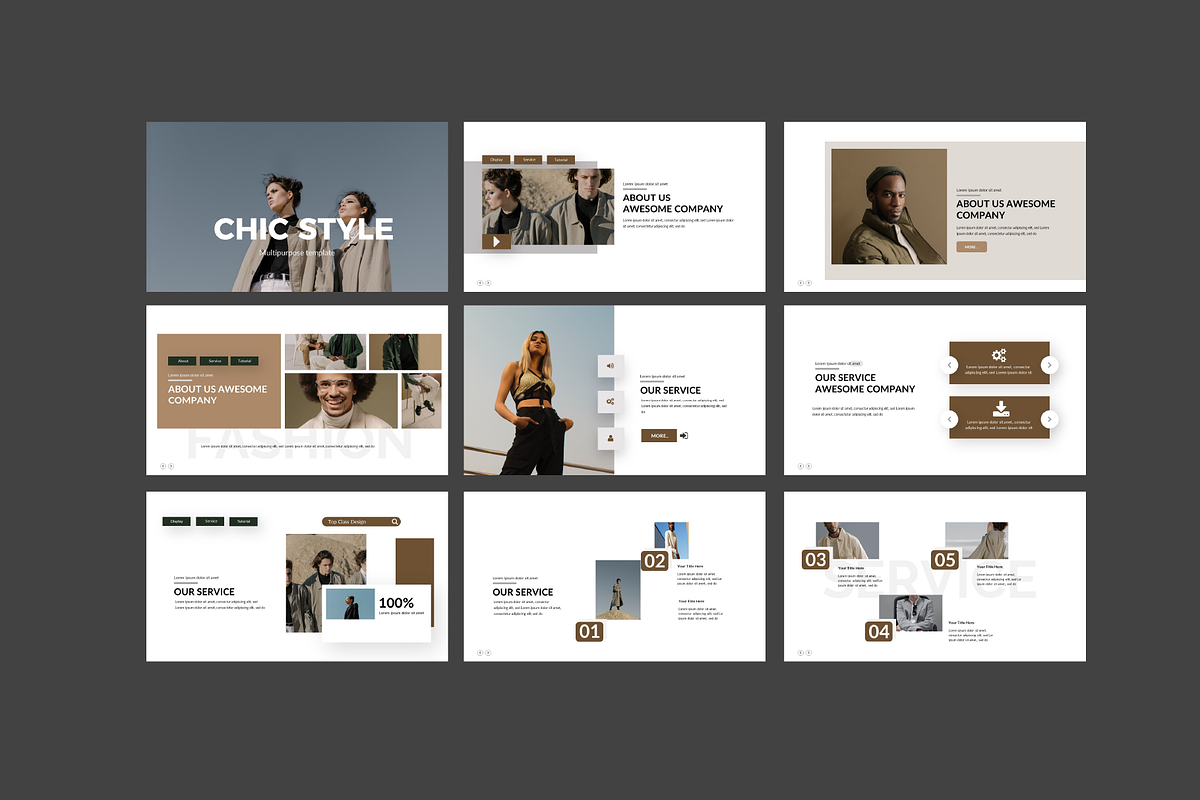Click the play button on the two-person photo
1200x800 pixels.
(496, 241)
